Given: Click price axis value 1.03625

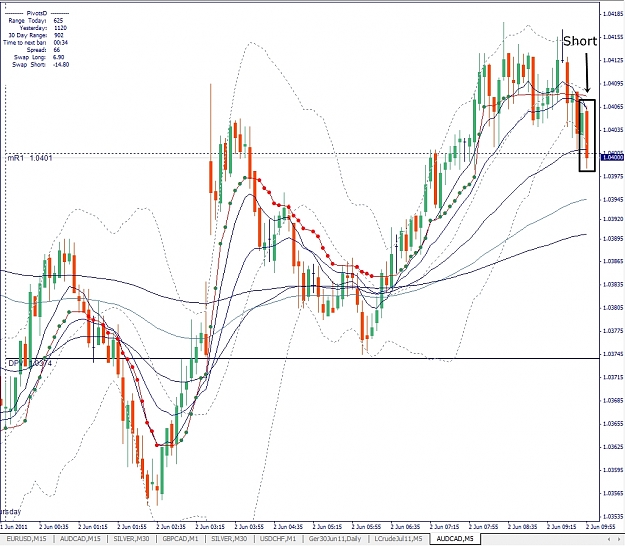Looking at the screenshot, I should pos(613,447).
